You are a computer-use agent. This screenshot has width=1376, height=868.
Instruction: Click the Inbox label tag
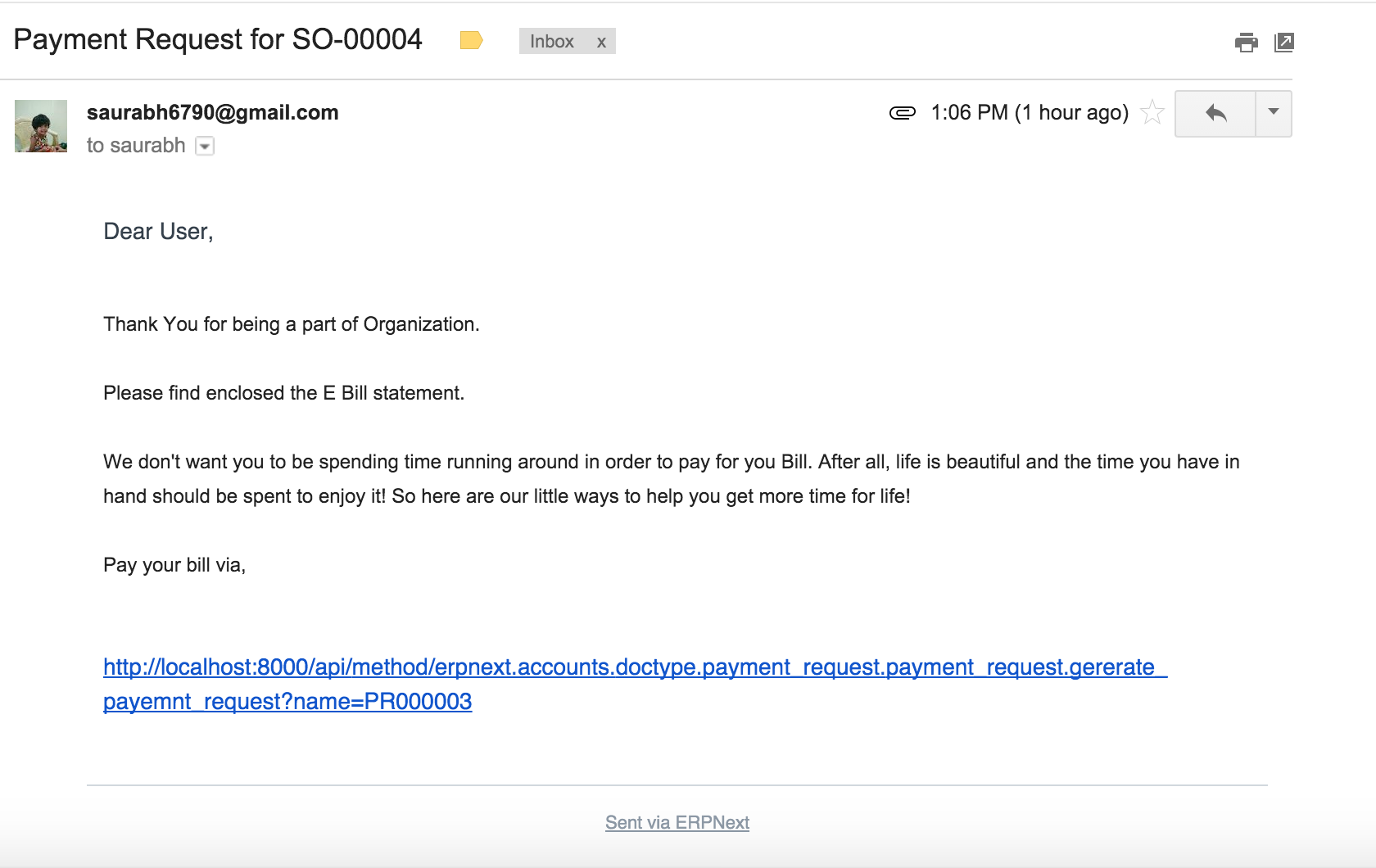[551, 41]
